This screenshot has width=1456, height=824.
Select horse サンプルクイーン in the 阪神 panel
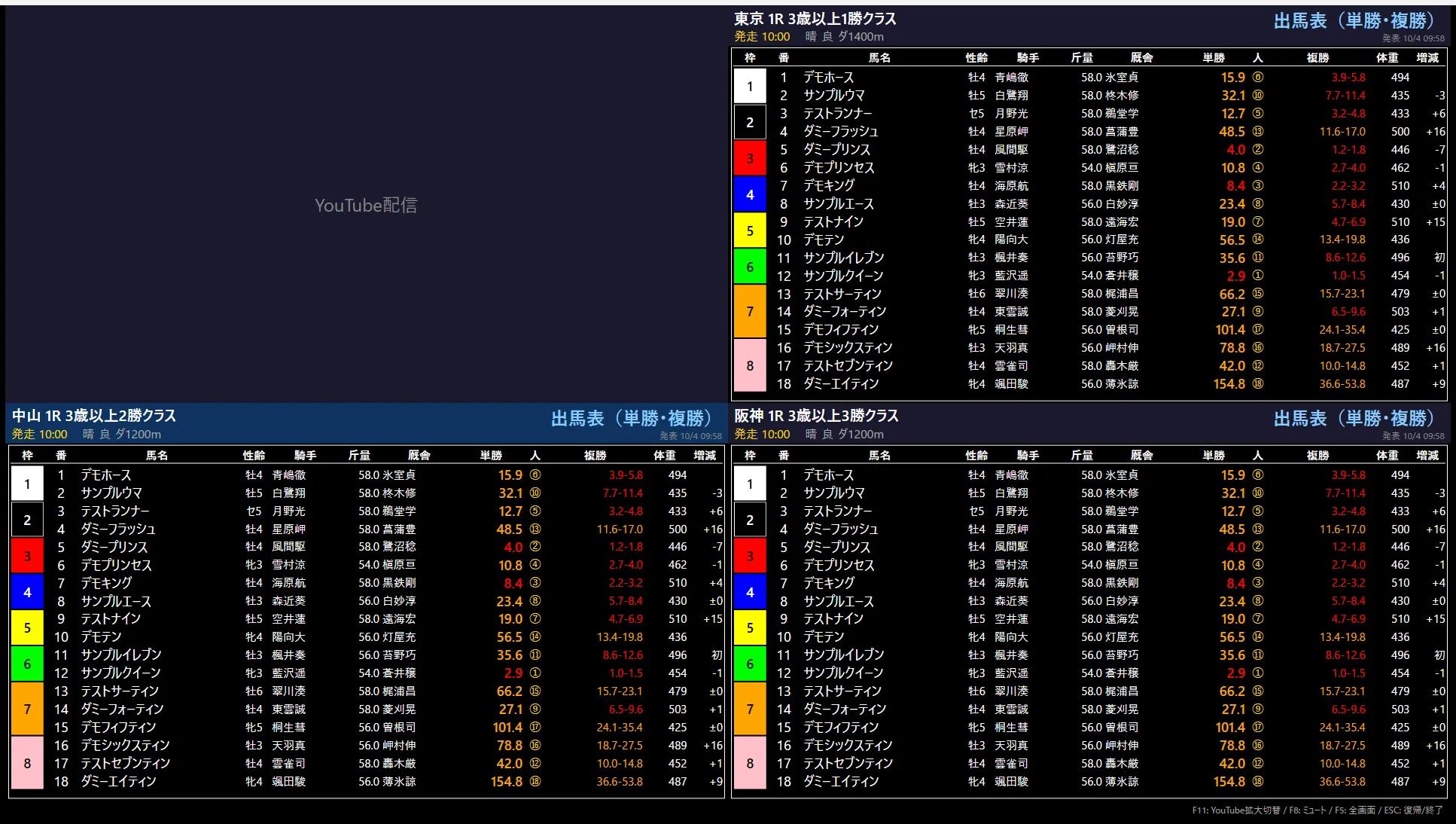[843, 673]
